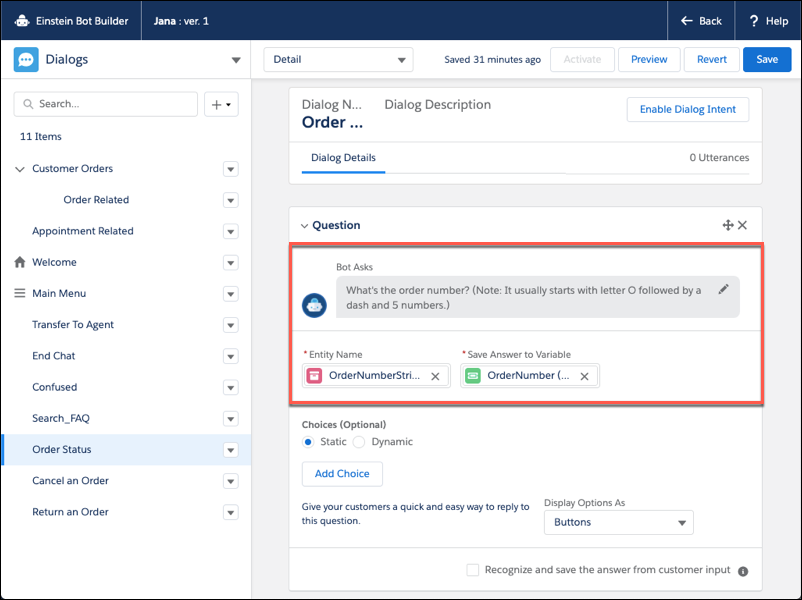Screen dimensions: 802x600
Task: Click Enable Dialog Intent button
Action: 688,109
